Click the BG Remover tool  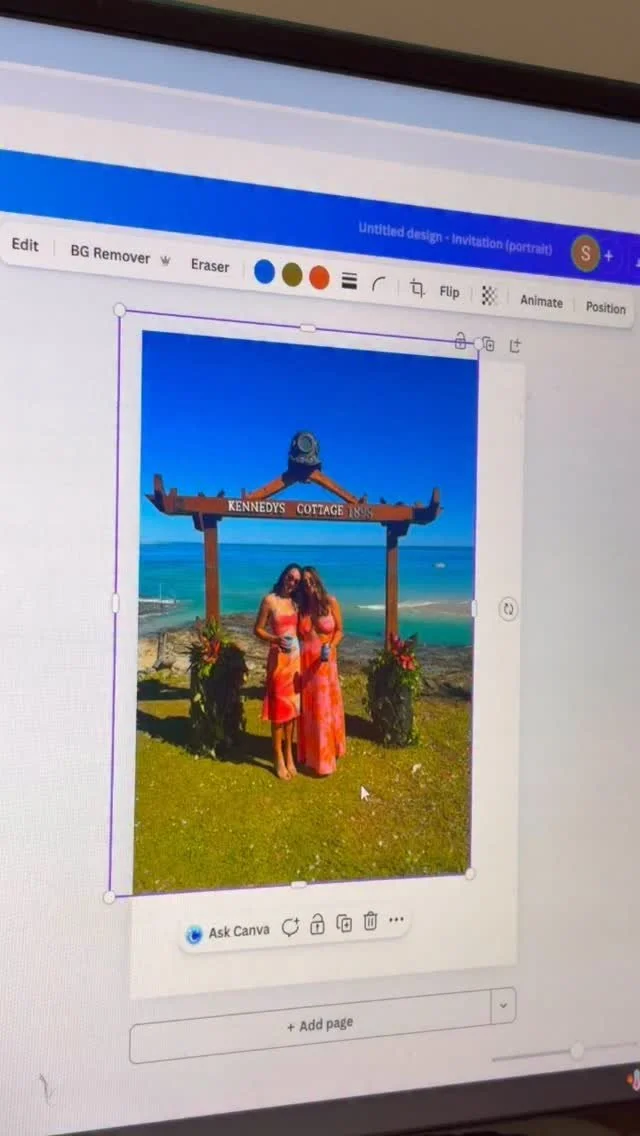(x=120, y=256)
